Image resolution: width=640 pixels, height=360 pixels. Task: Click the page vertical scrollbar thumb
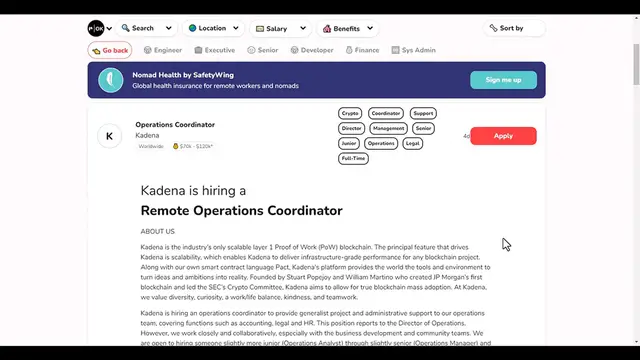[x=636, y=64]
